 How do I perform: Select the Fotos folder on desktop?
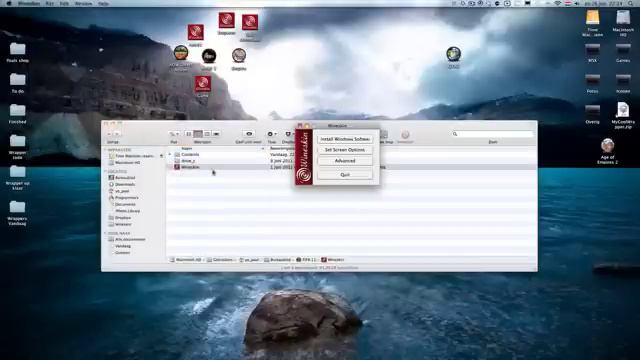tap(593, 84)
